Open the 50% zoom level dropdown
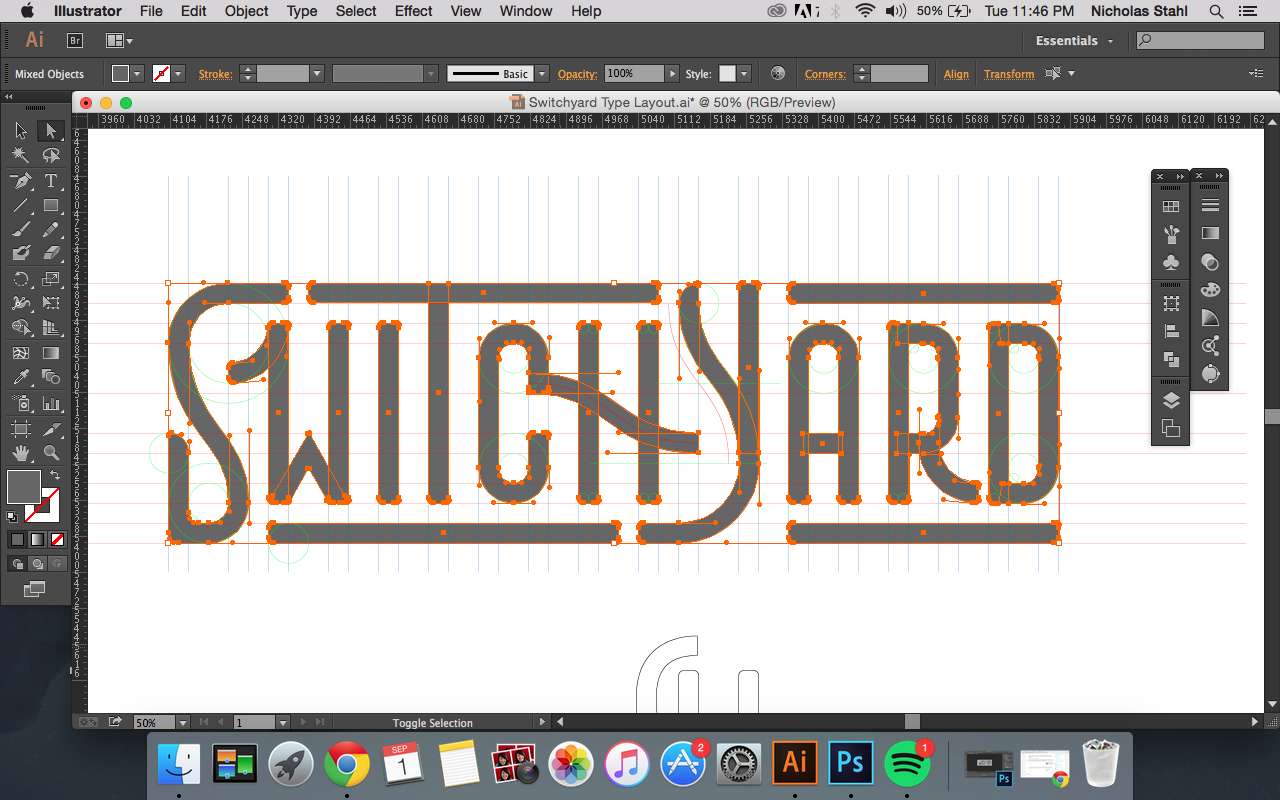This screenshot has height=800, width=1280. 182,722
